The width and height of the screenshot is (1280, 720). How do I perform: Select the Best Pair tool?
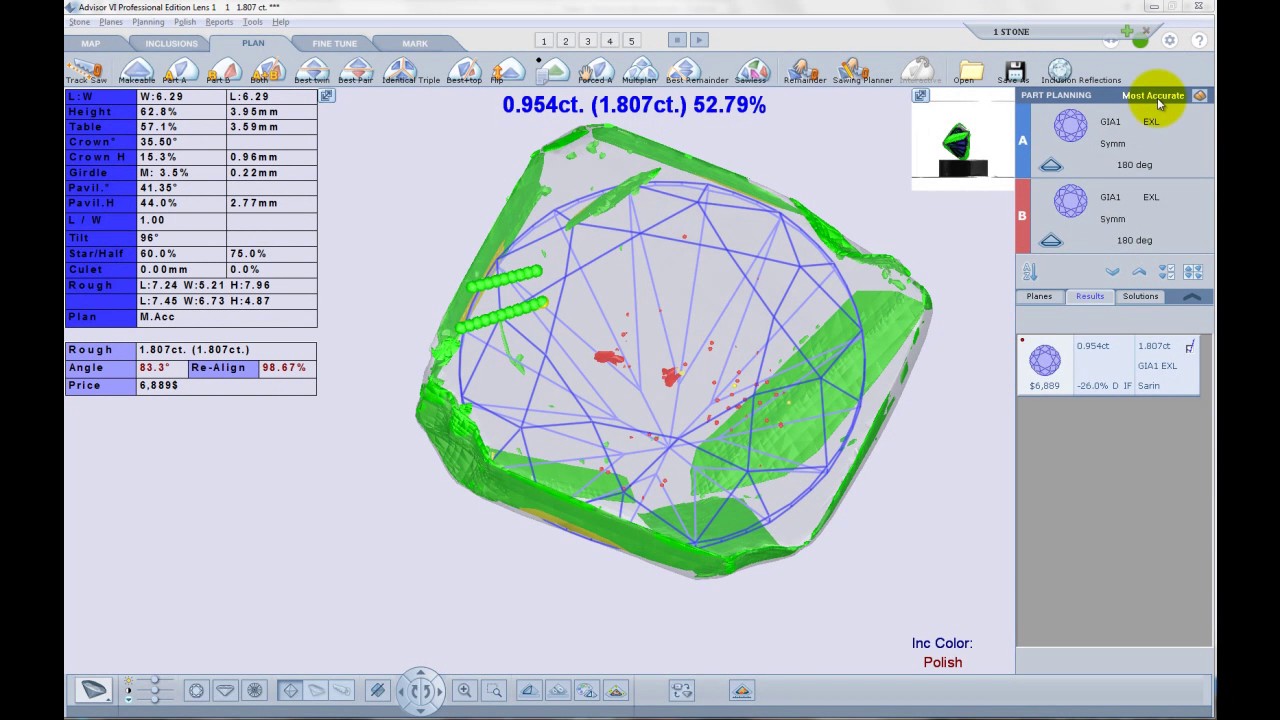click(356, 71)
